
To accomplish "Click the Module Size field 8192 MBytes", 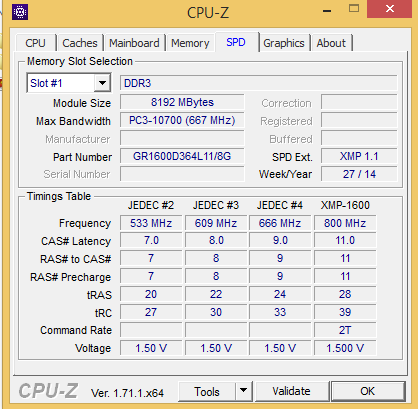I will tap(182, 102).
